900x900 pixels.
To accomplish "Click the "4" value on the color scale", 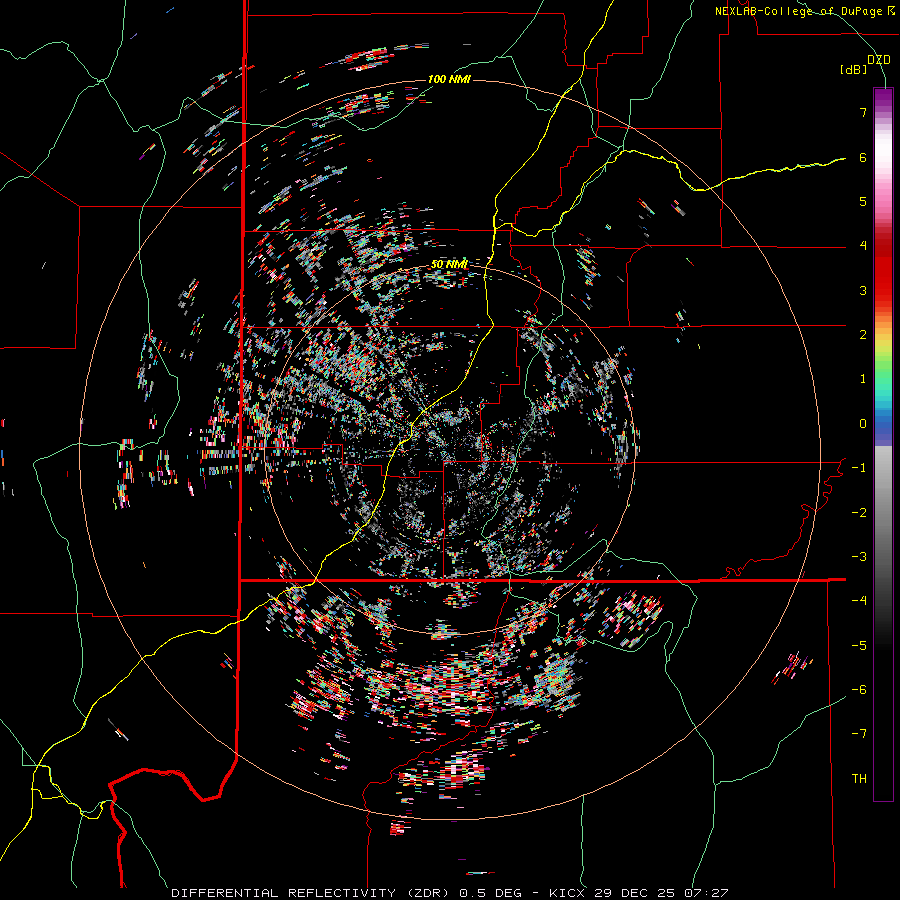I will tap(863, 246).
